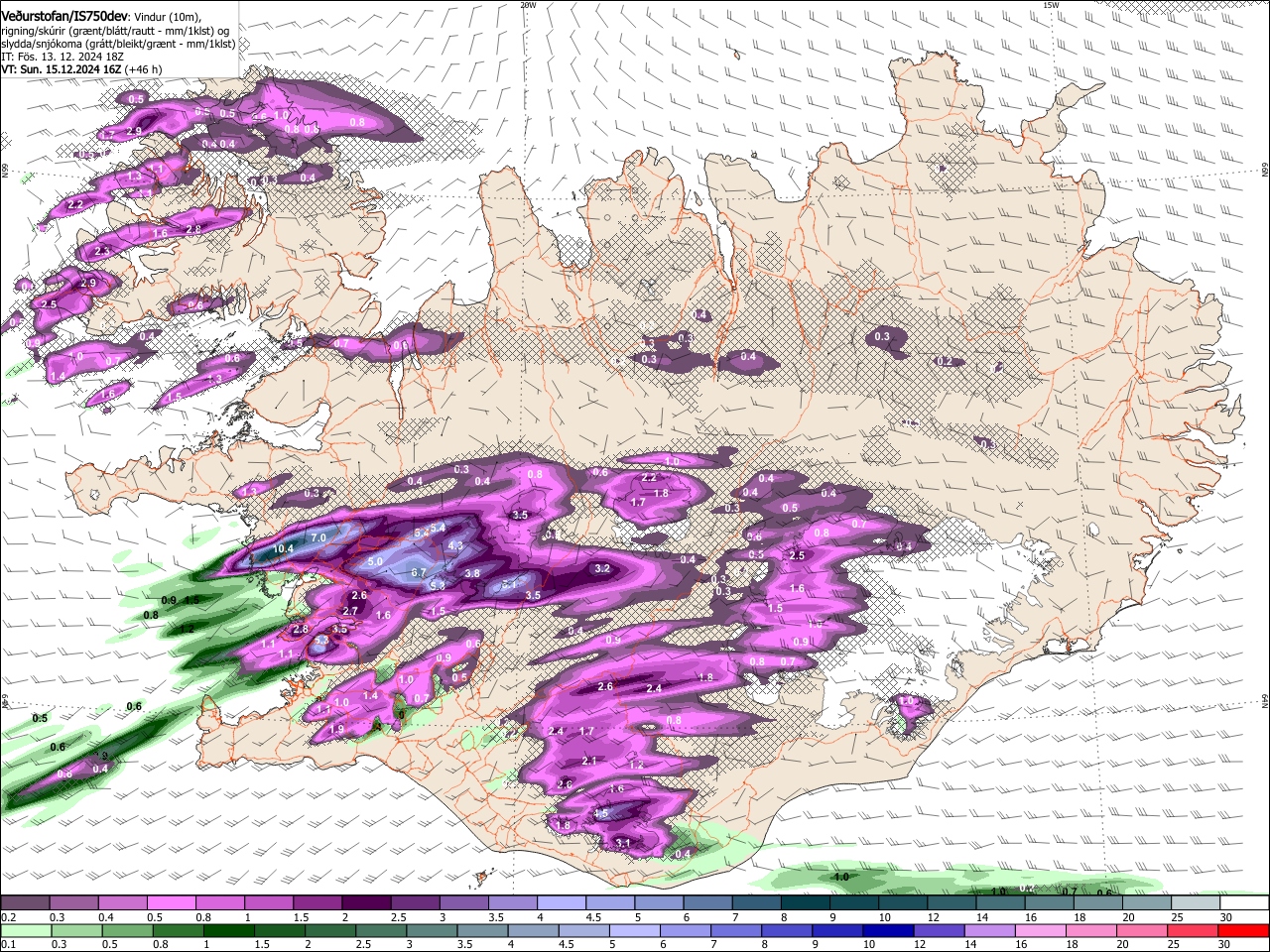The height and width of the screenshot is (952, 1270).
Task: Click the 10.4 snowfall value on the map
Action: coord(284,548)
